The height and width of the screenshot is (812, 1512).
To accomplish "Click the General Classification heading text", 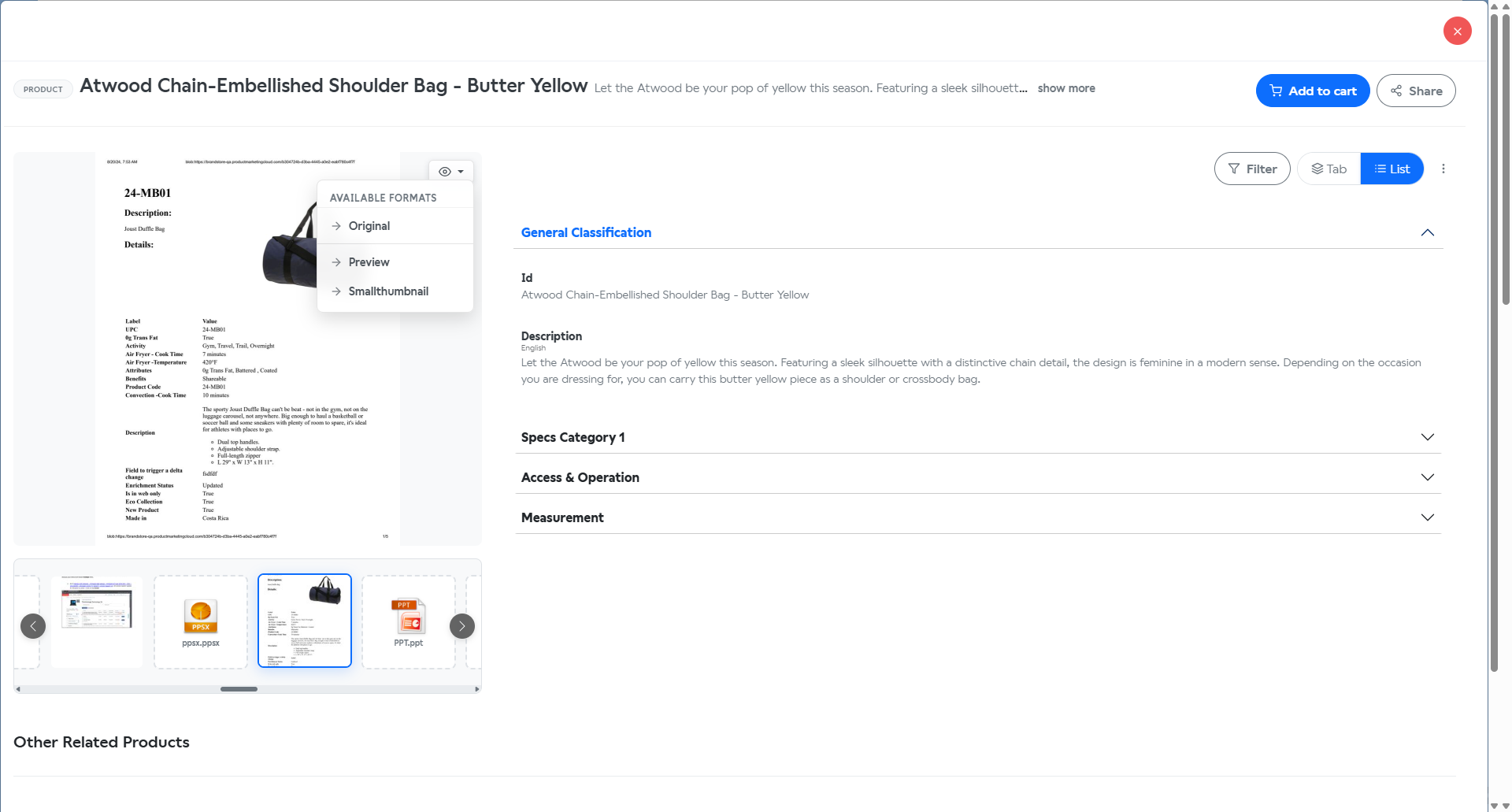I will (586, 232).
